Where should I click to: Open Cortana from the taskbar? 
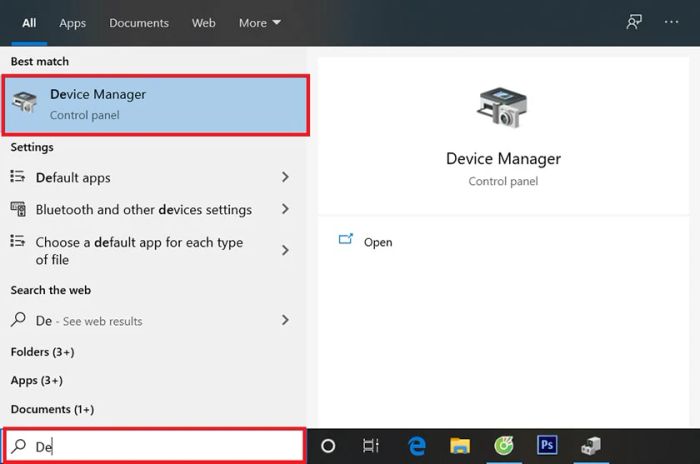pyautogui.click(x=328, y=446)
